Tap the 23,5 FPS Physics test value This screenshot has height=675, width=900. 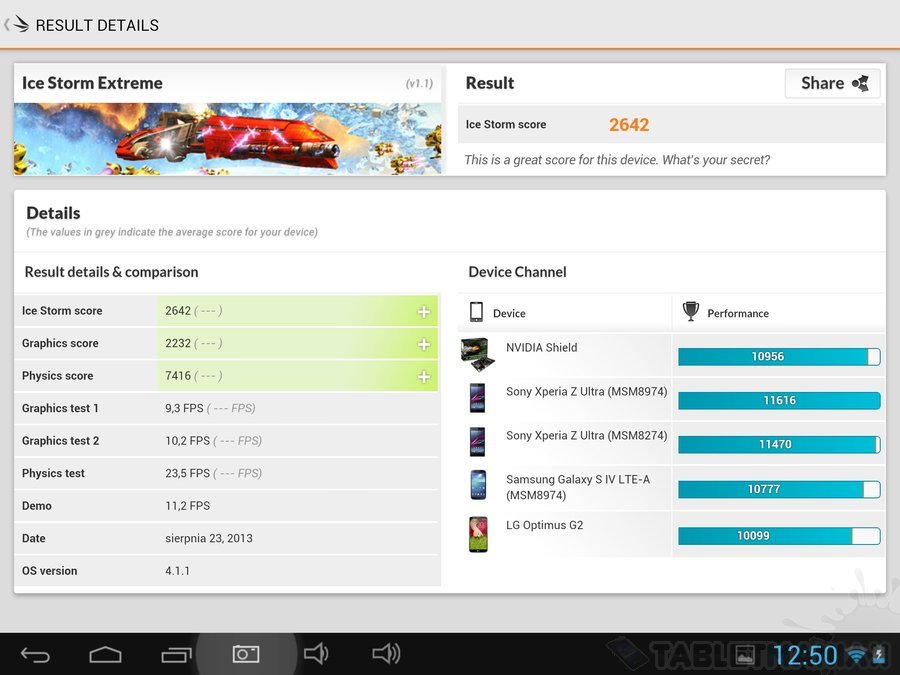(x=188, y=473)
